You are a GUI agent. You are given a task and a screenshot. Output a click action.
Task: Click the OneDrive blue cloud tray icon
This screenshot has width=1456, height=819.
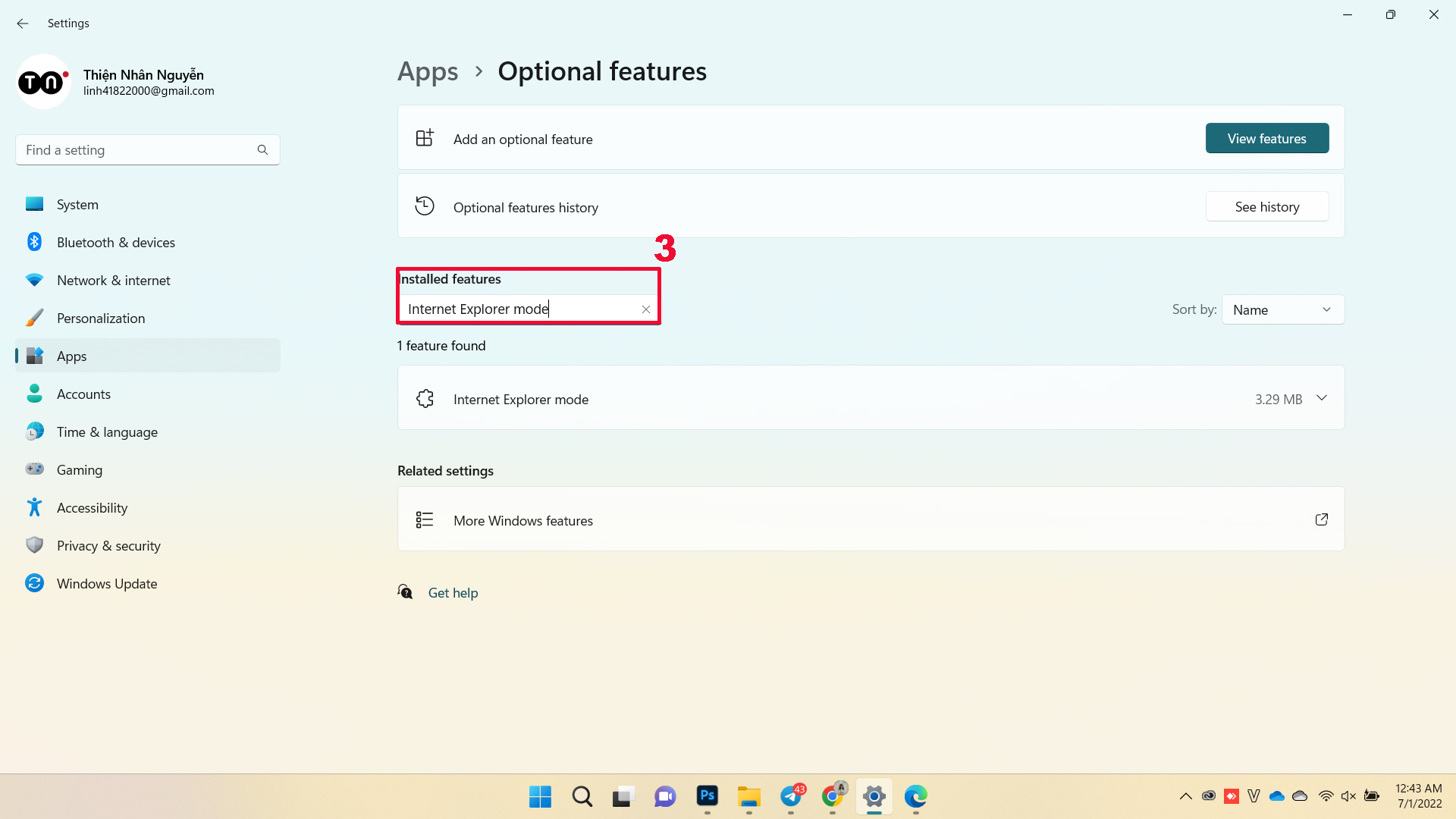point(1277,796)
